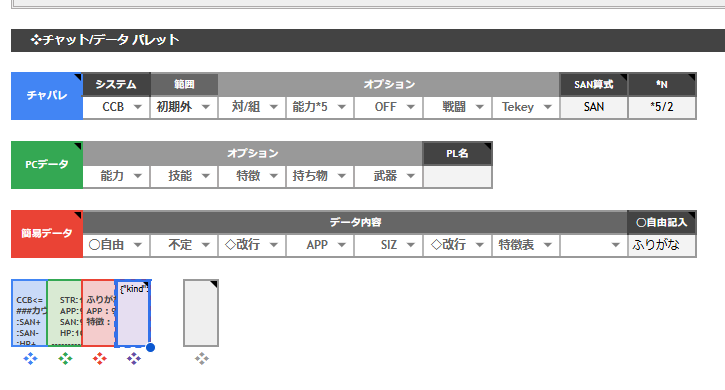Click the blue selection fill handle dot
This screenshot has height=390, width=725.
click(150, 347)
